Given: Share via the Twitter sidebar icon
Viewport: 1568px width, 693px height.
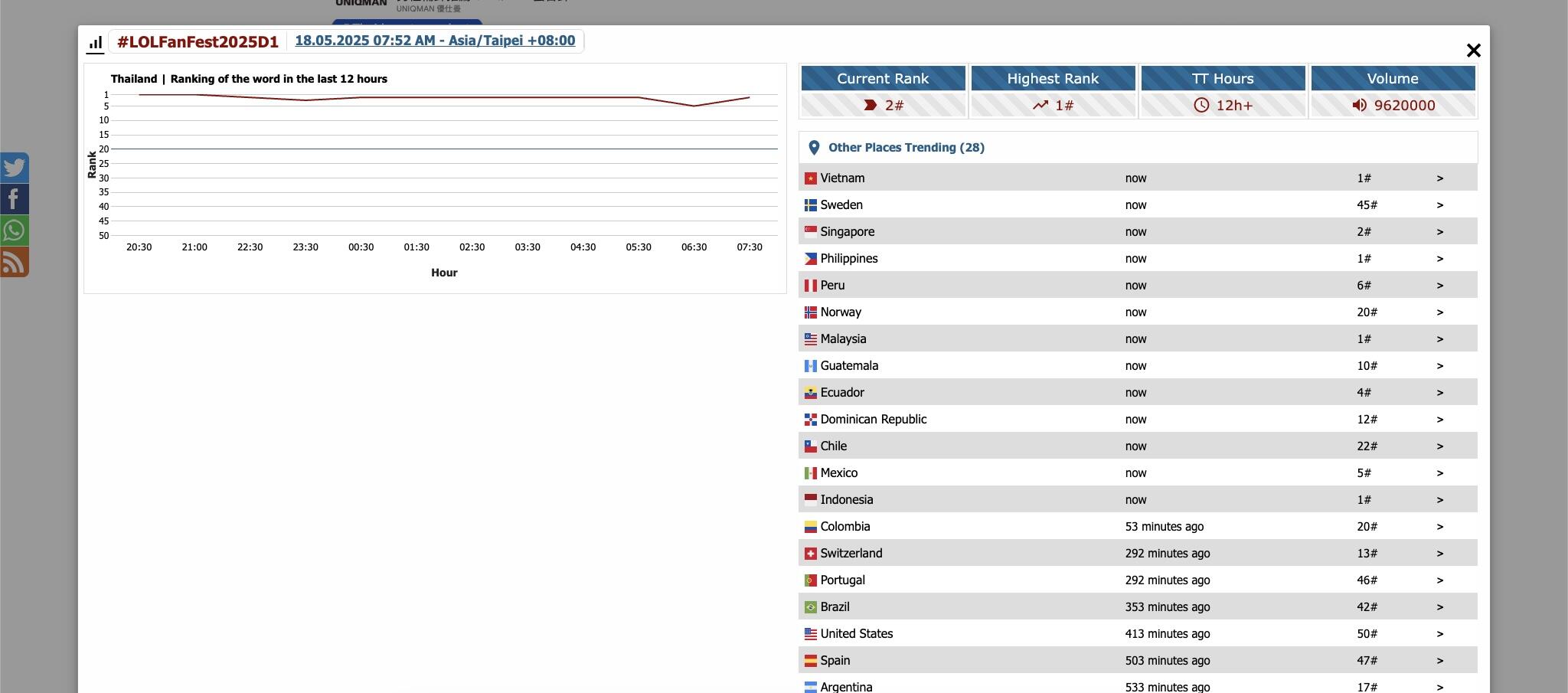Looking at the screenshot, I should pos(15,167).
